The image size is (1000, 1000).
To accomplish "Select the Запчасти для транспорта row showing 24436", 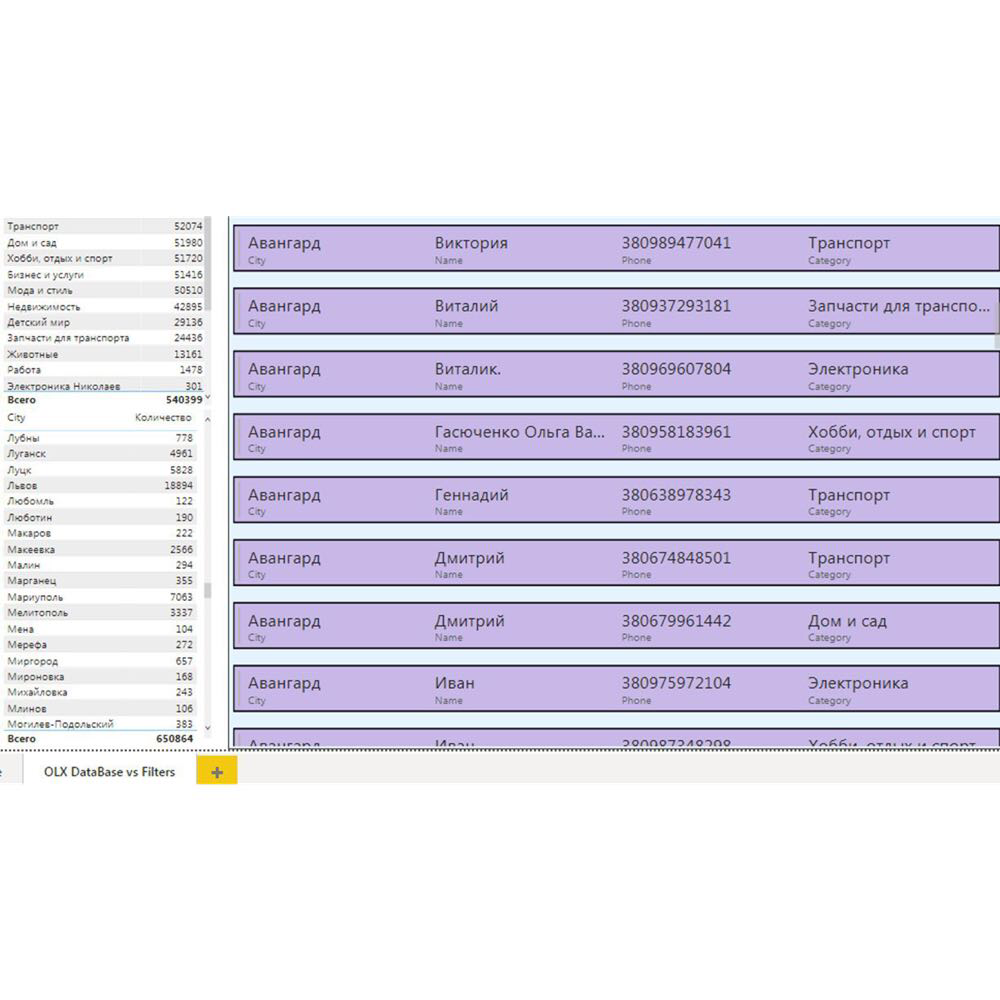I will tap(105, 338).
